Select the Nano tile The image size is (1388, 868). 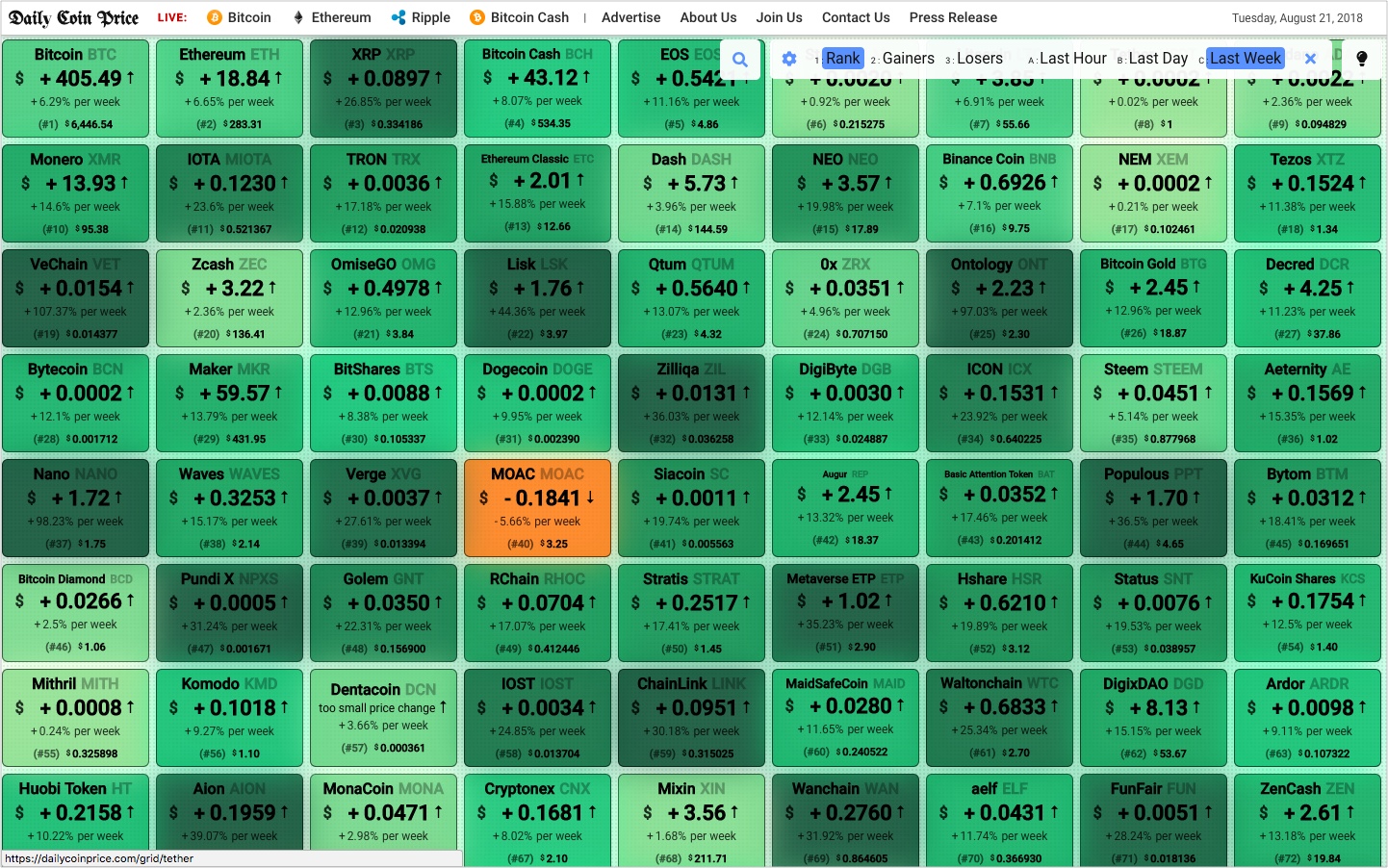coord(76,508)
